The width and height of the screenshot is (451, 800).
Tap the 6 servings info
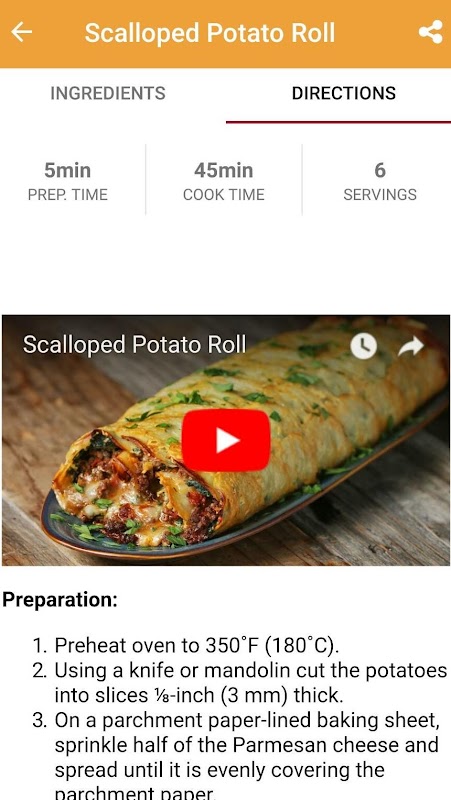(x=380, y=180)
